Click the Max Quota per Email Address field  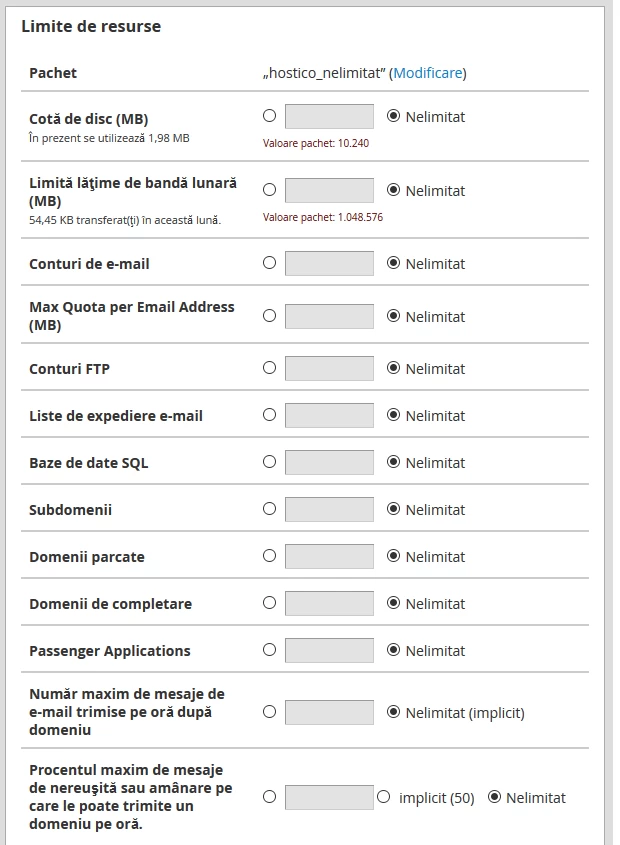click(x=329, y=316)
